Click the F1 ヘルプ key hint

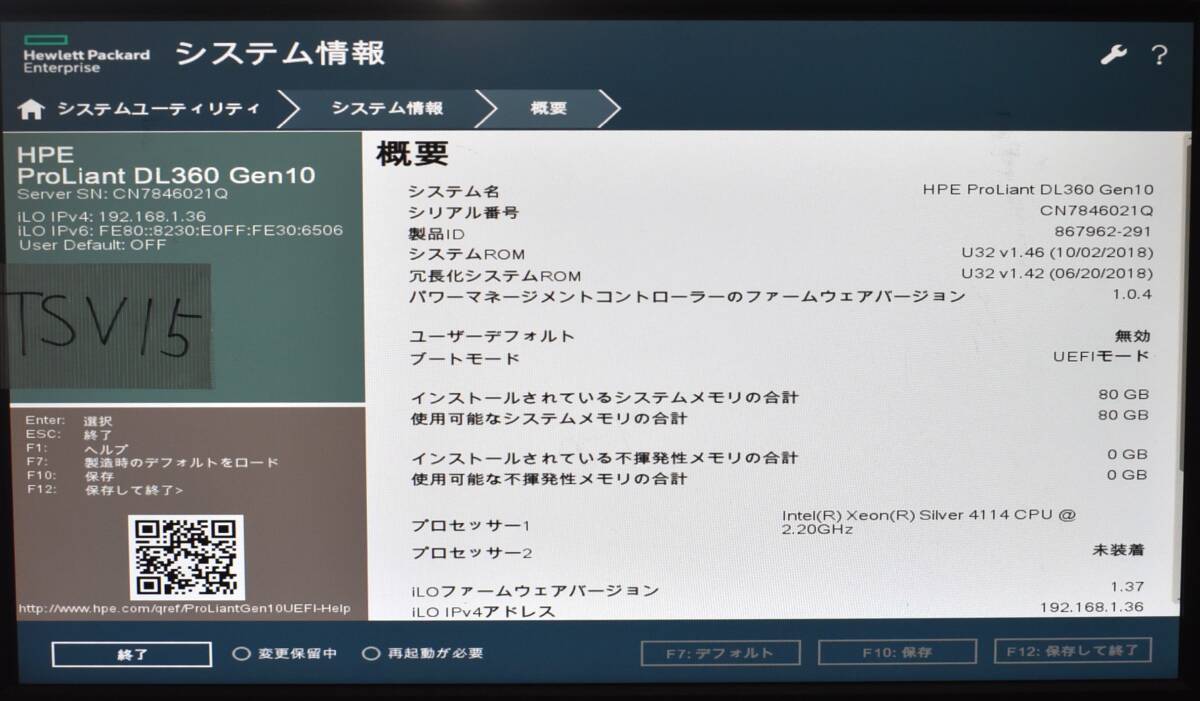[77, 449]
